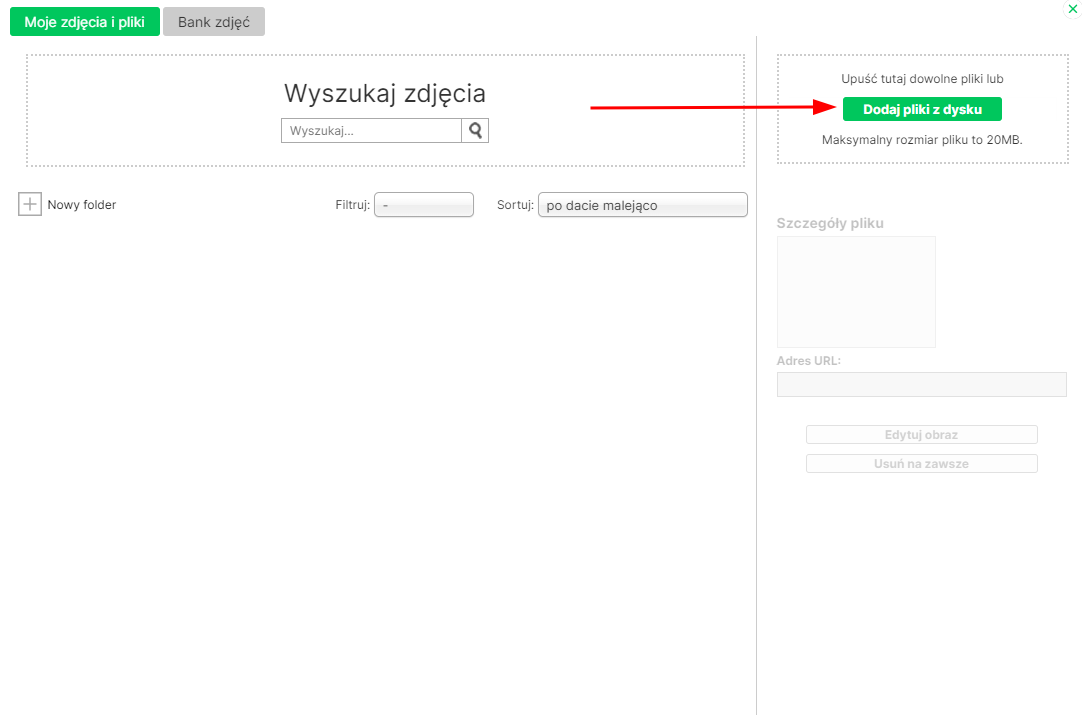Screen dimensions: 1082x715
Task: Switch to the Bank zdjęć tab
Action: coord(214,22)
